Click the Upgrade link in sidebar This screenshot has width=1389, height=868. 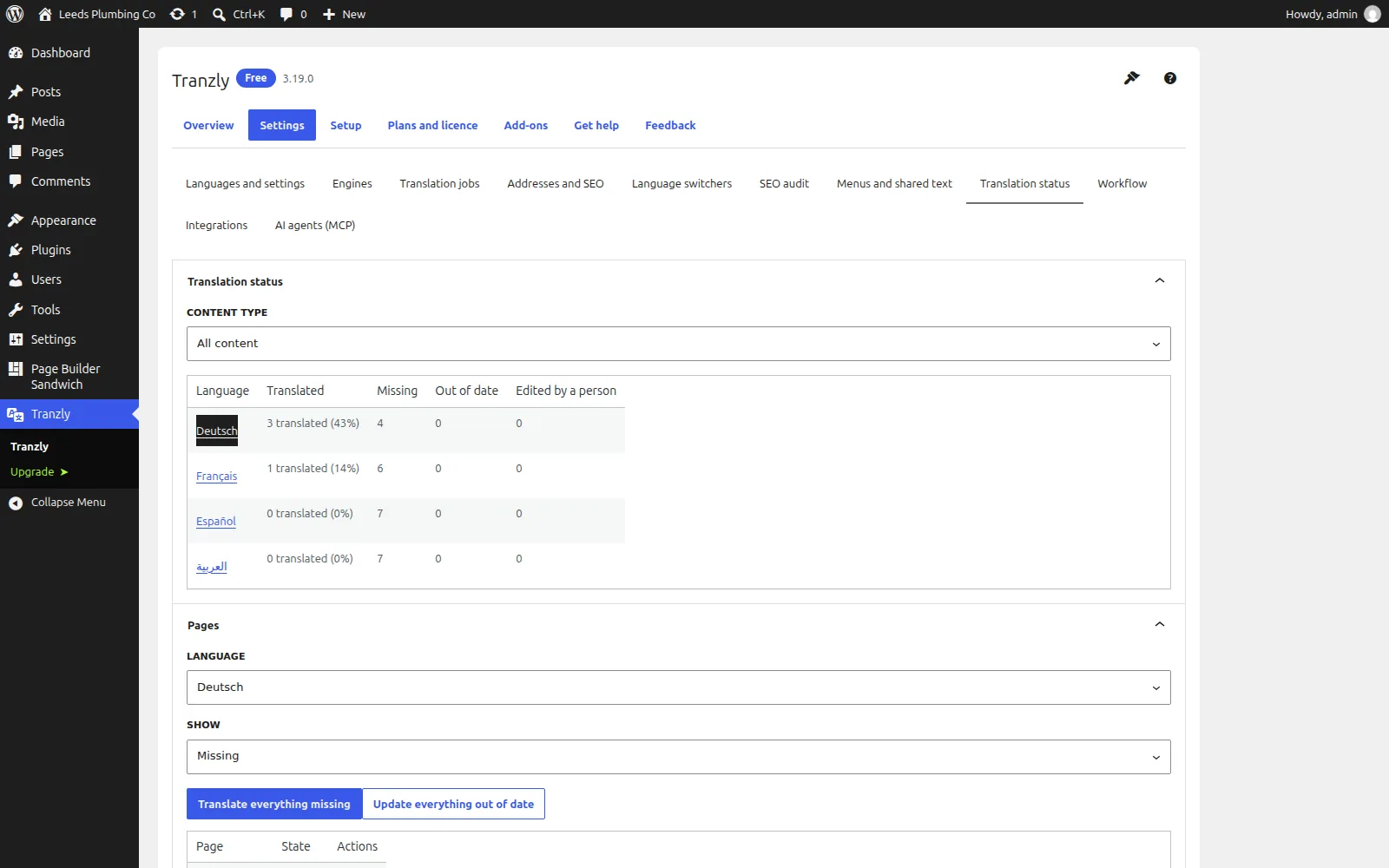(39, 471)
